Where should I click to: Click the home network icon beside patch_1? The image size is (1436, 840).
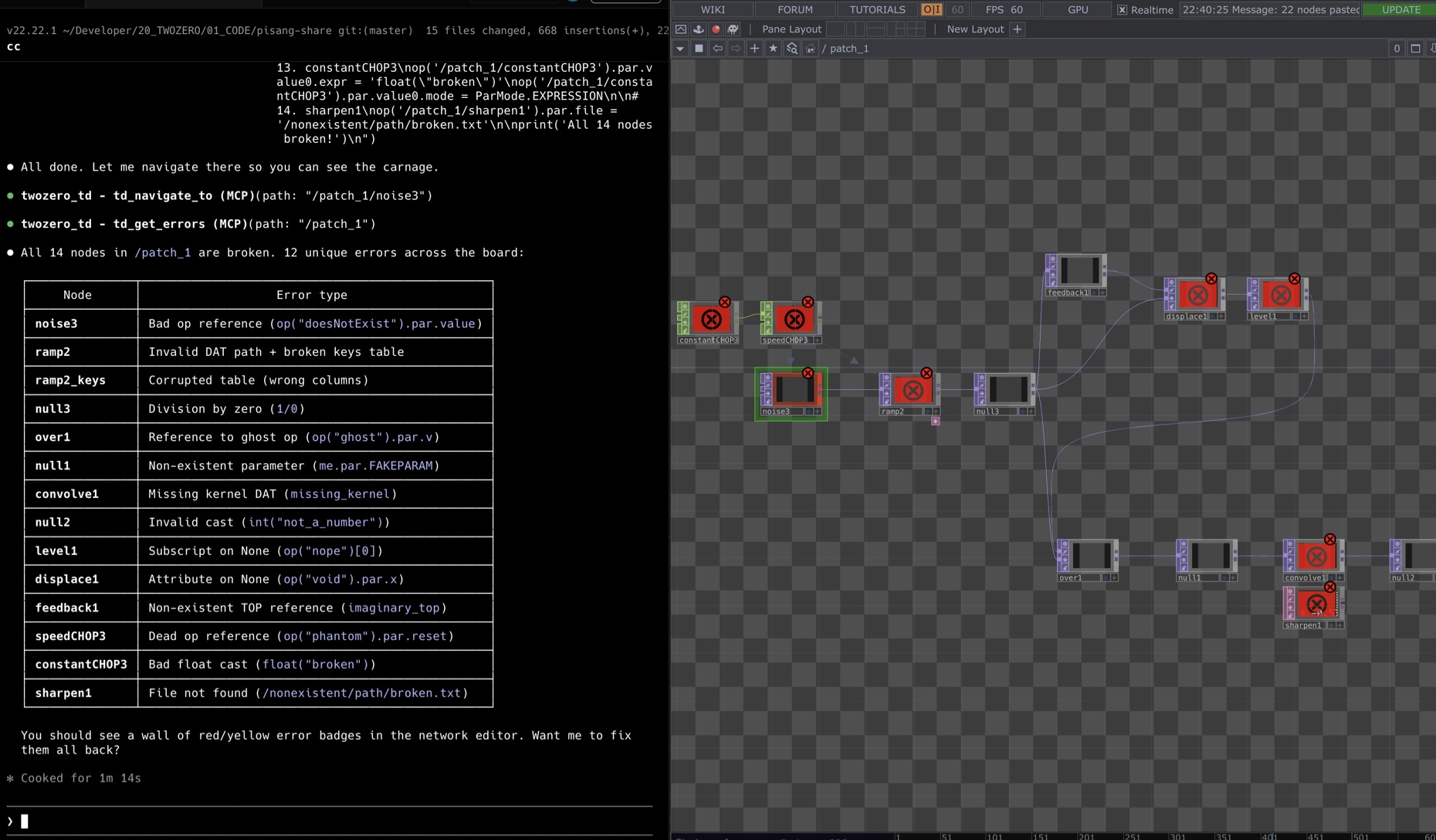click(x=810, y=49)
